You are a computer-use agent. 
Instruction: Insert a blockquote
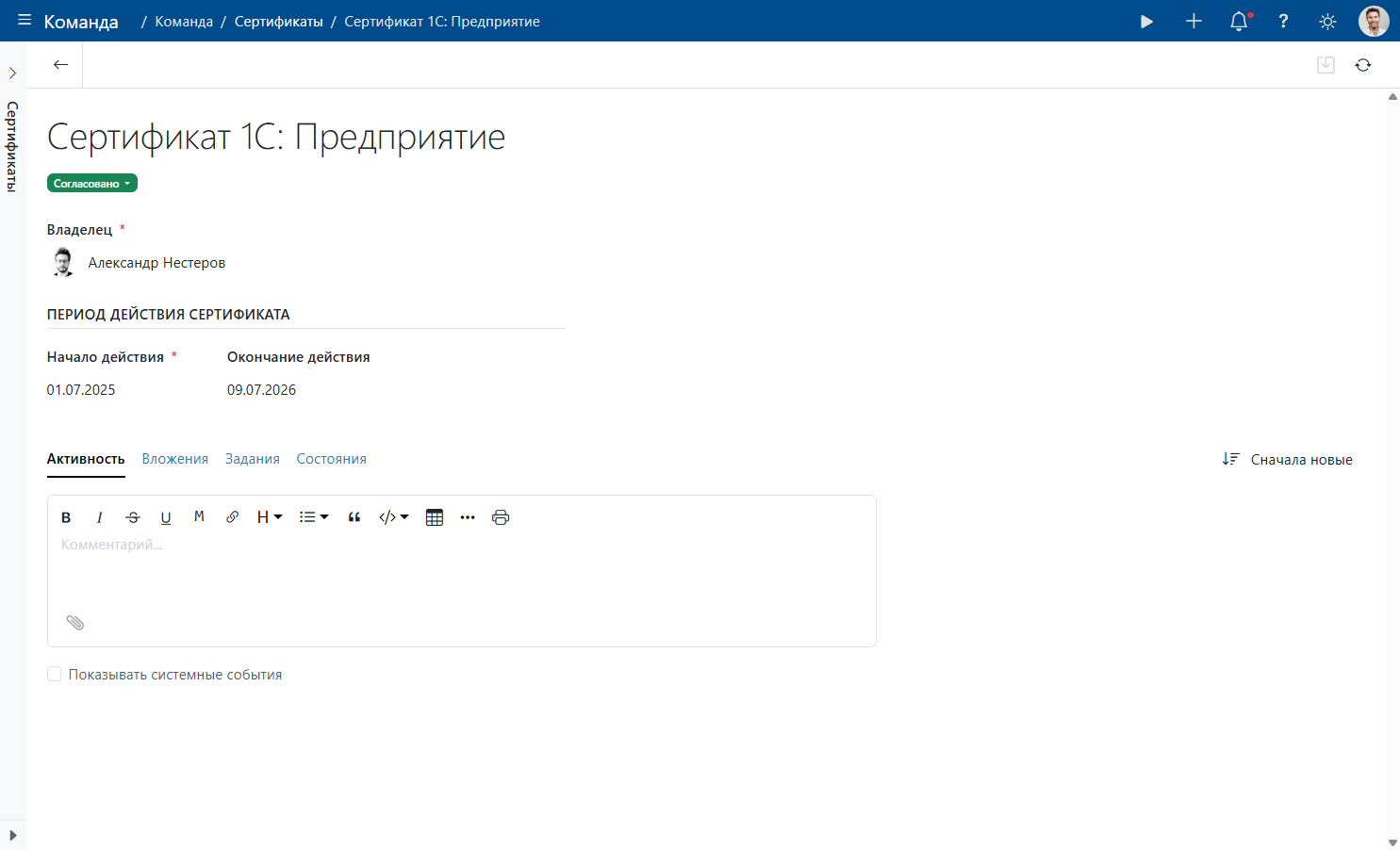click(x=354, y=517)
